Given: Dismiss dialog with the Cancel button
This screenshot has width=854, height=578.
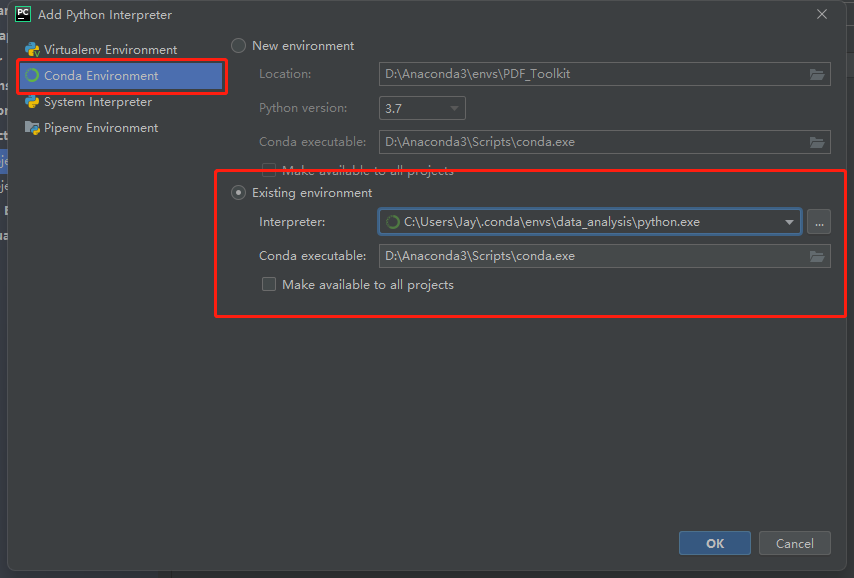Looking at the screenshot, I should (x=795, y=543).
